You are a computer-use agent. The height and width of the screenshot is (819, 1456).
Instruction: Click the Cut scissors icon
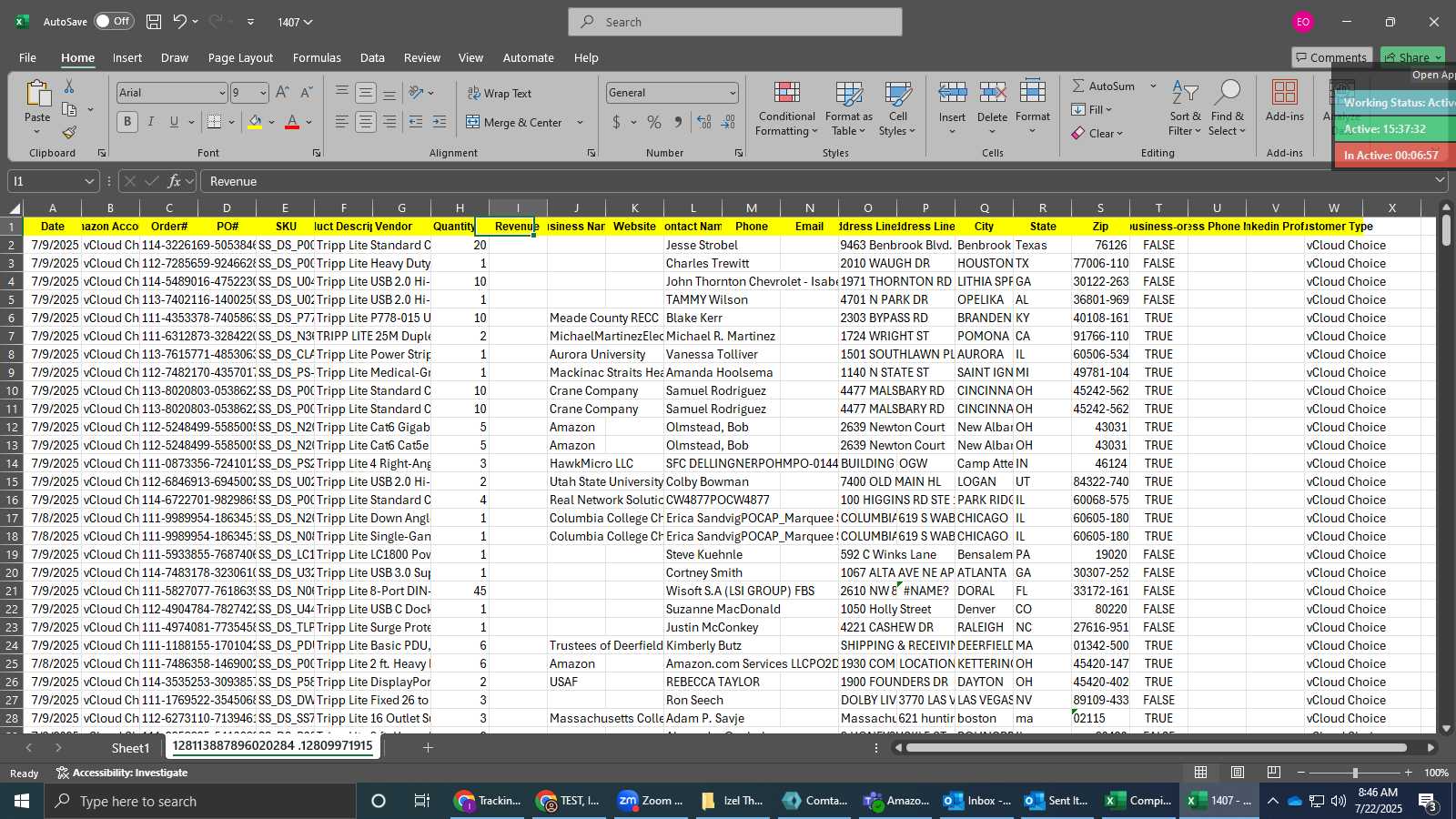[69, 86]
